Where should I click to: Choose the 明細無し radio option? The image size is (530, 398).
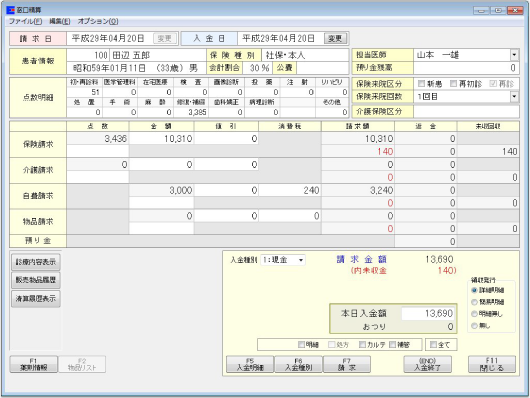coord(474,314)
